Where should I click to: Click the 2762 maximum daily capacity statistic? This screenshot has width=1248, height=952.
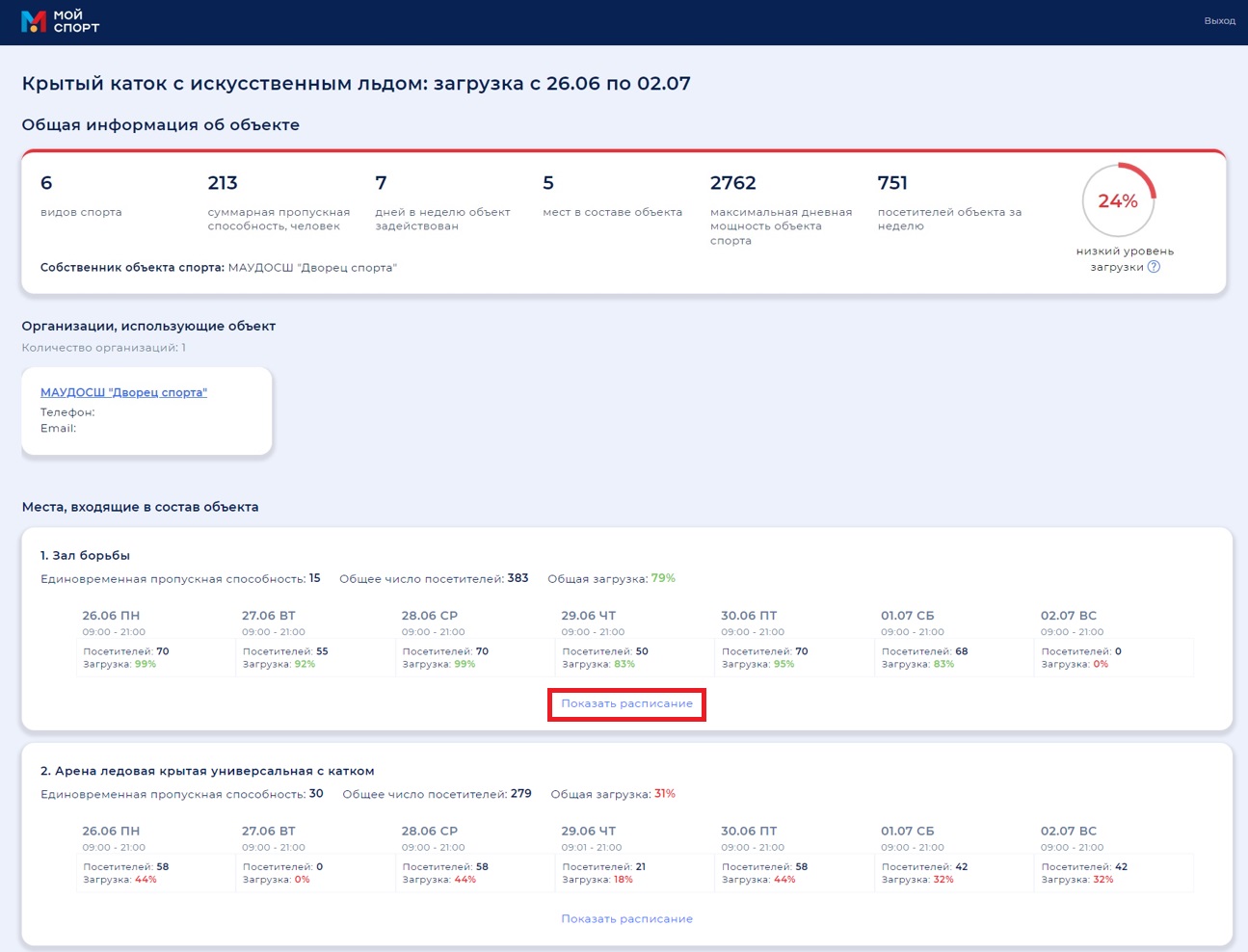coord(732,183)
